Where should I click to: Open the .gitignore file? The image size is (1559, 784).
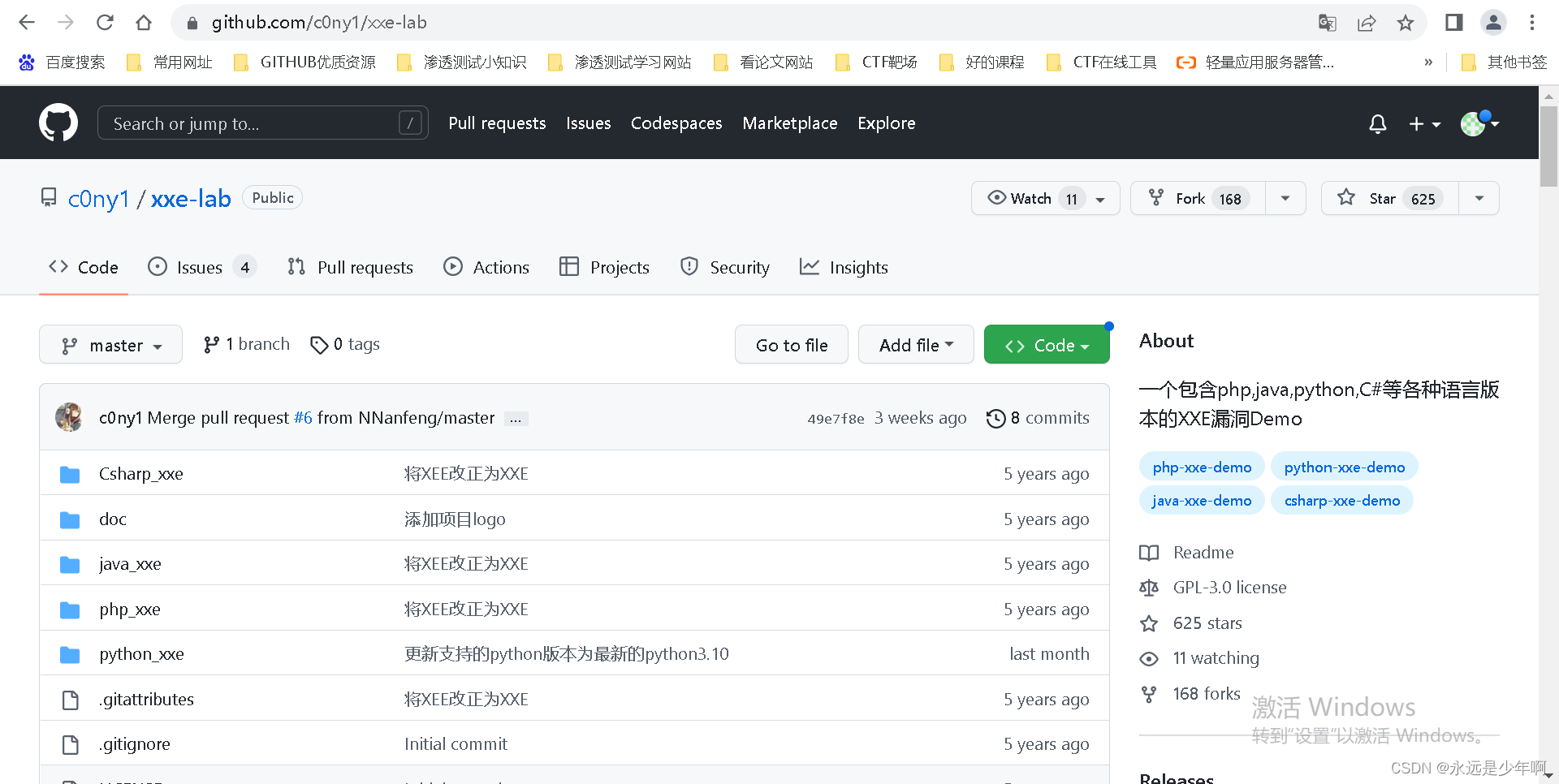pos(135,744)
